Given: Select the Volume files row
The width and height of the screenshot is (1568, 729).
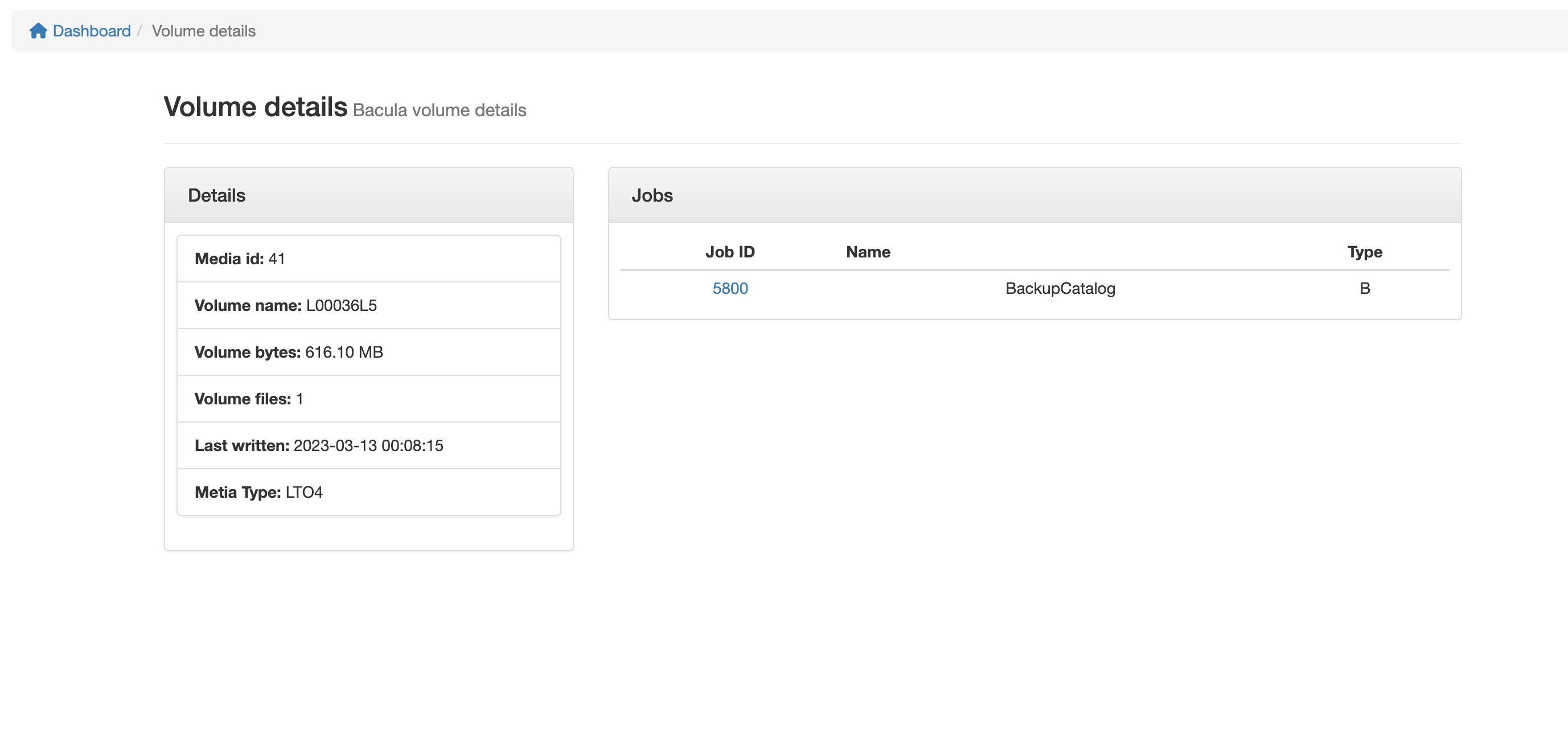Looking at the screenshot, I should 368,399.
